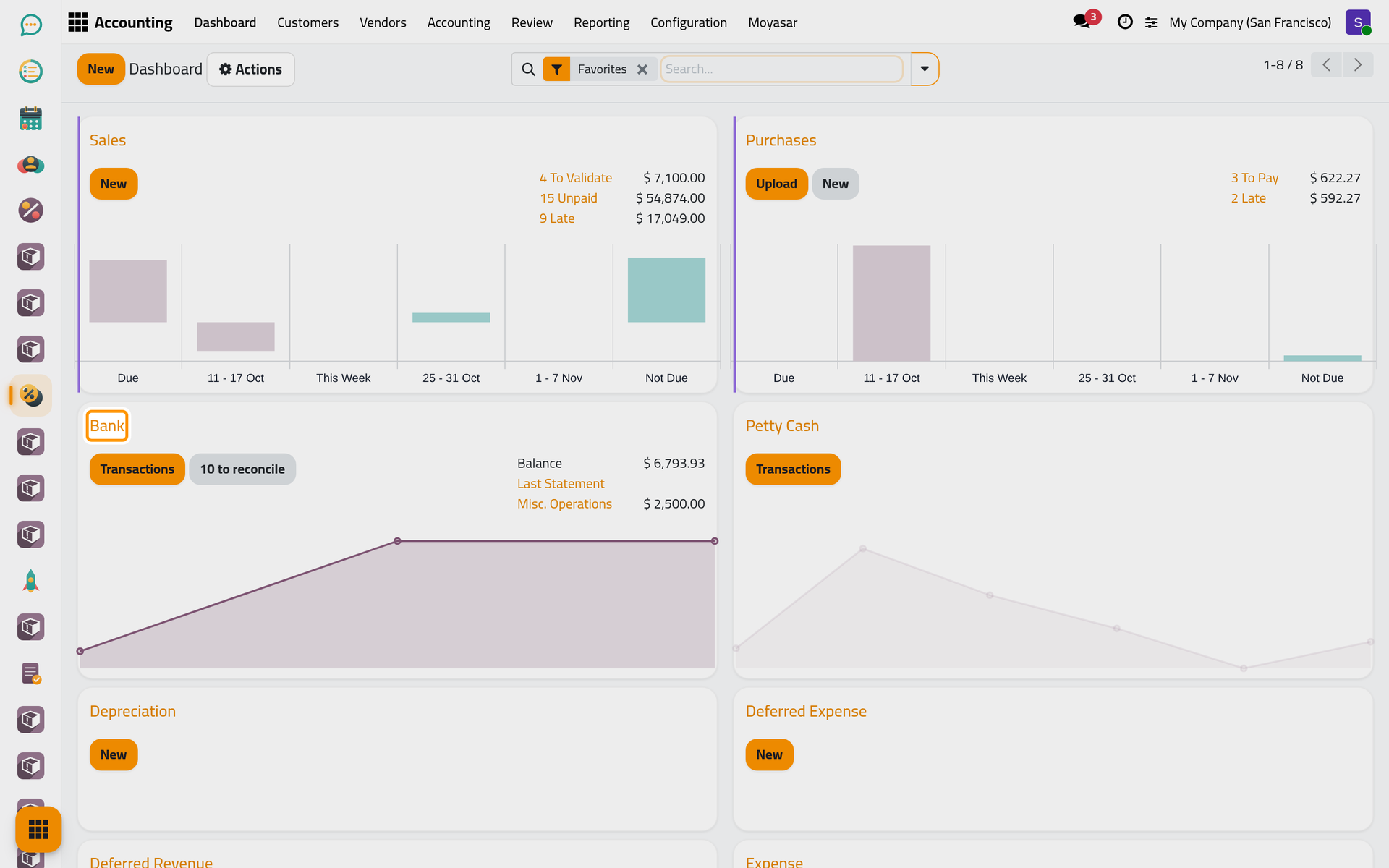
Task: Open the orange floating apps grid button
Action: (x=38, y=829)
